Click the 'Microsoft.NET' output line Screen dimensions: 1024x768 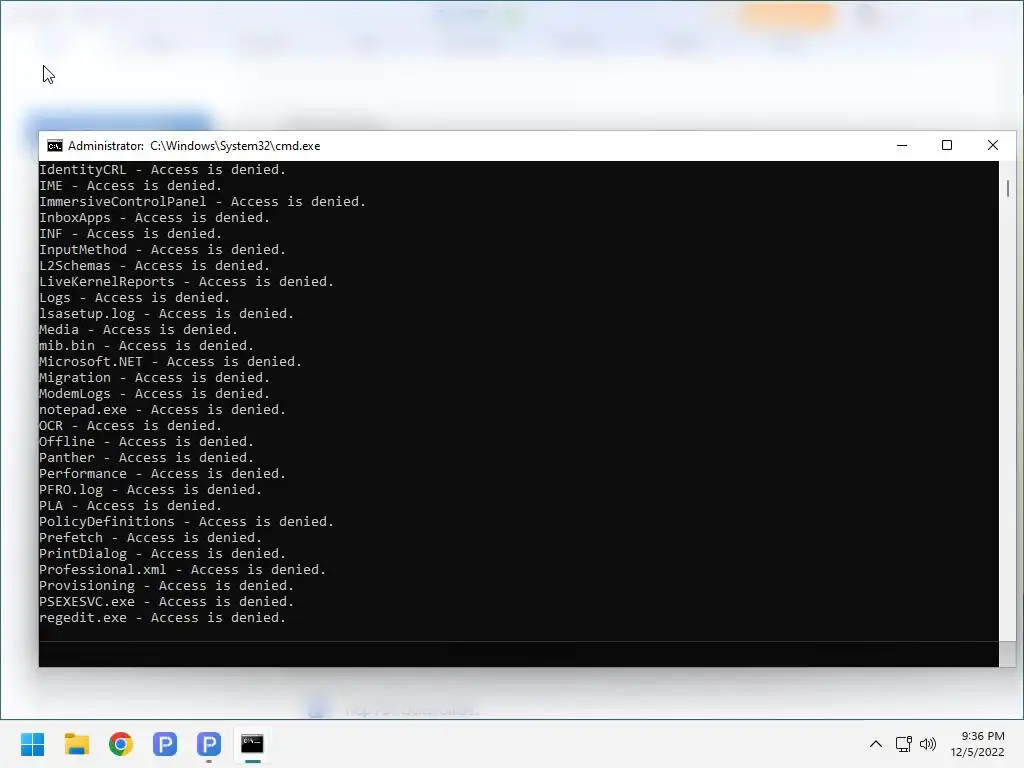(x=170, y=362)
